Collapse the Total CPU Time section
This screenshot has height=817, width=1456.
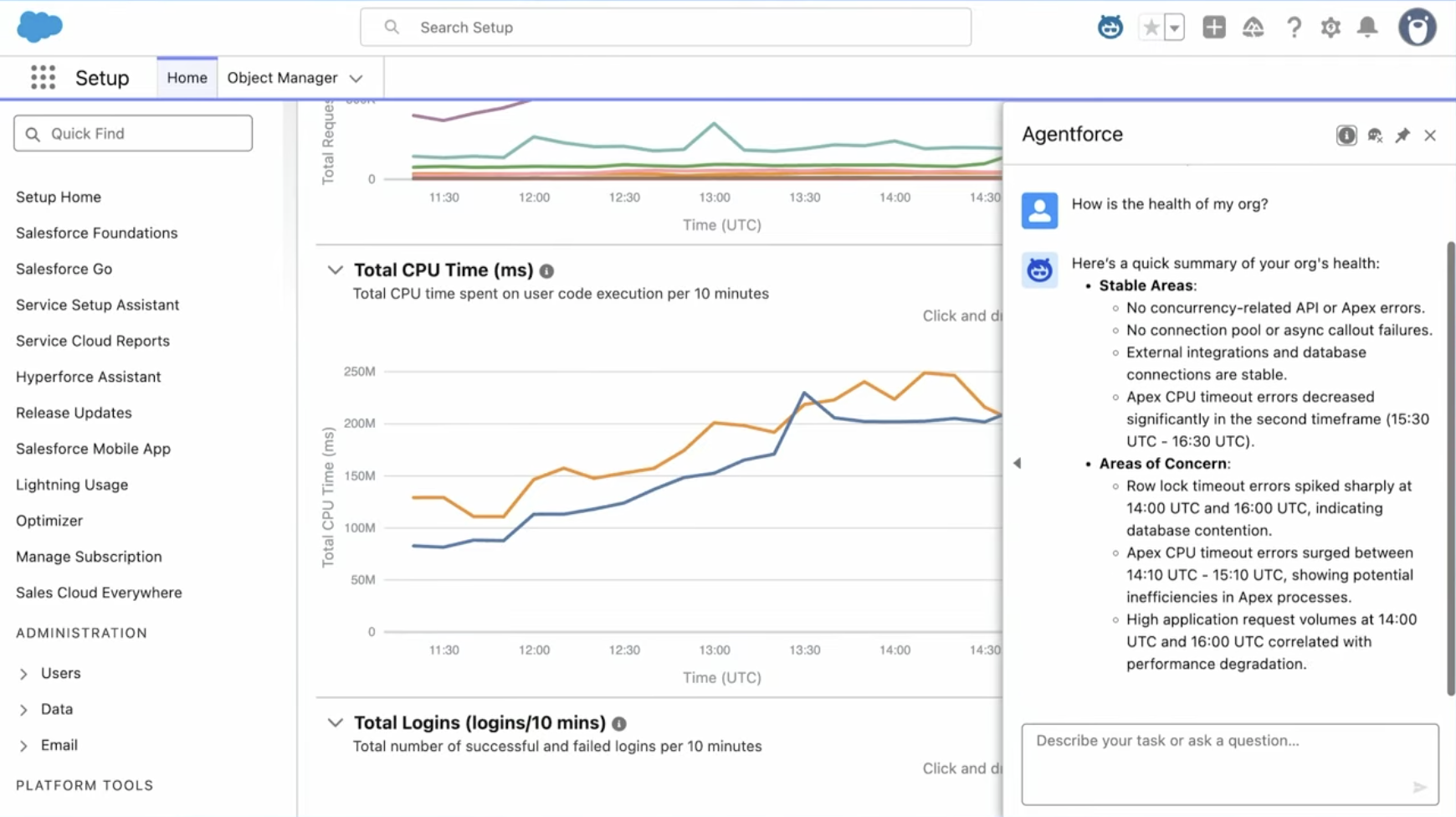click(x=335, y=270)
